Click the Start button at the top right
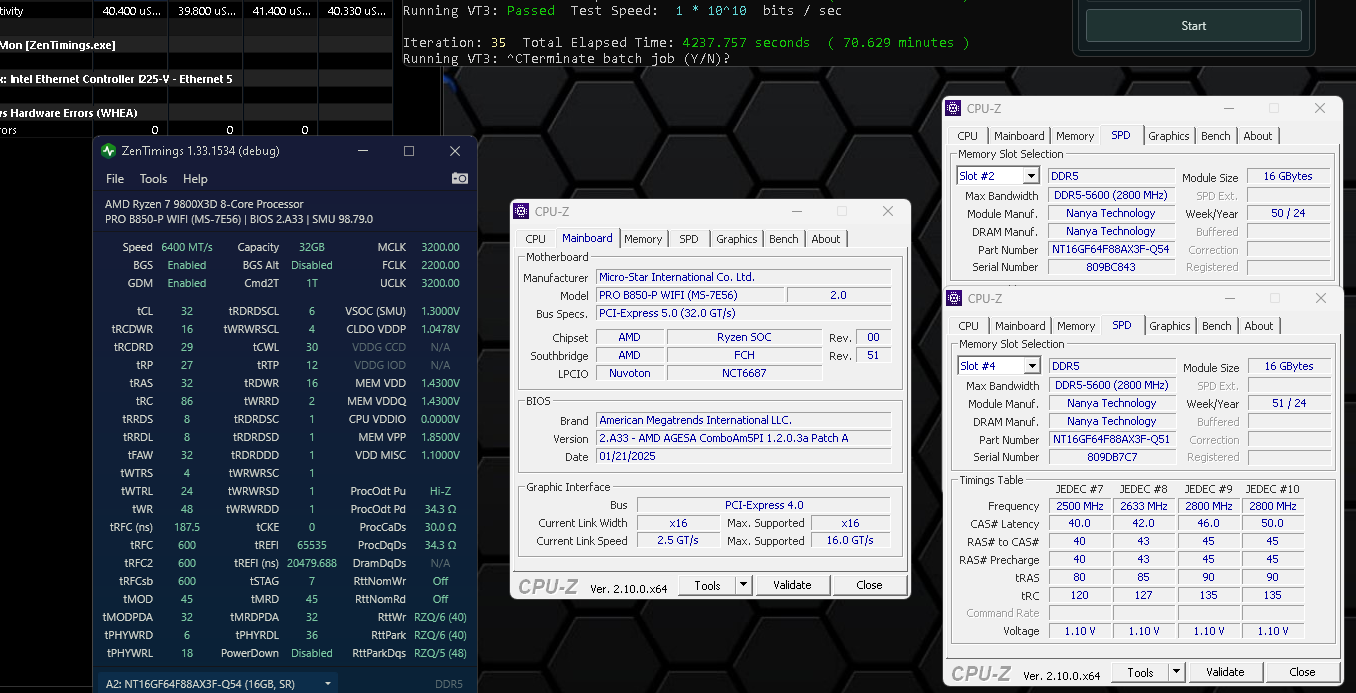 (x=1194, y=26)
